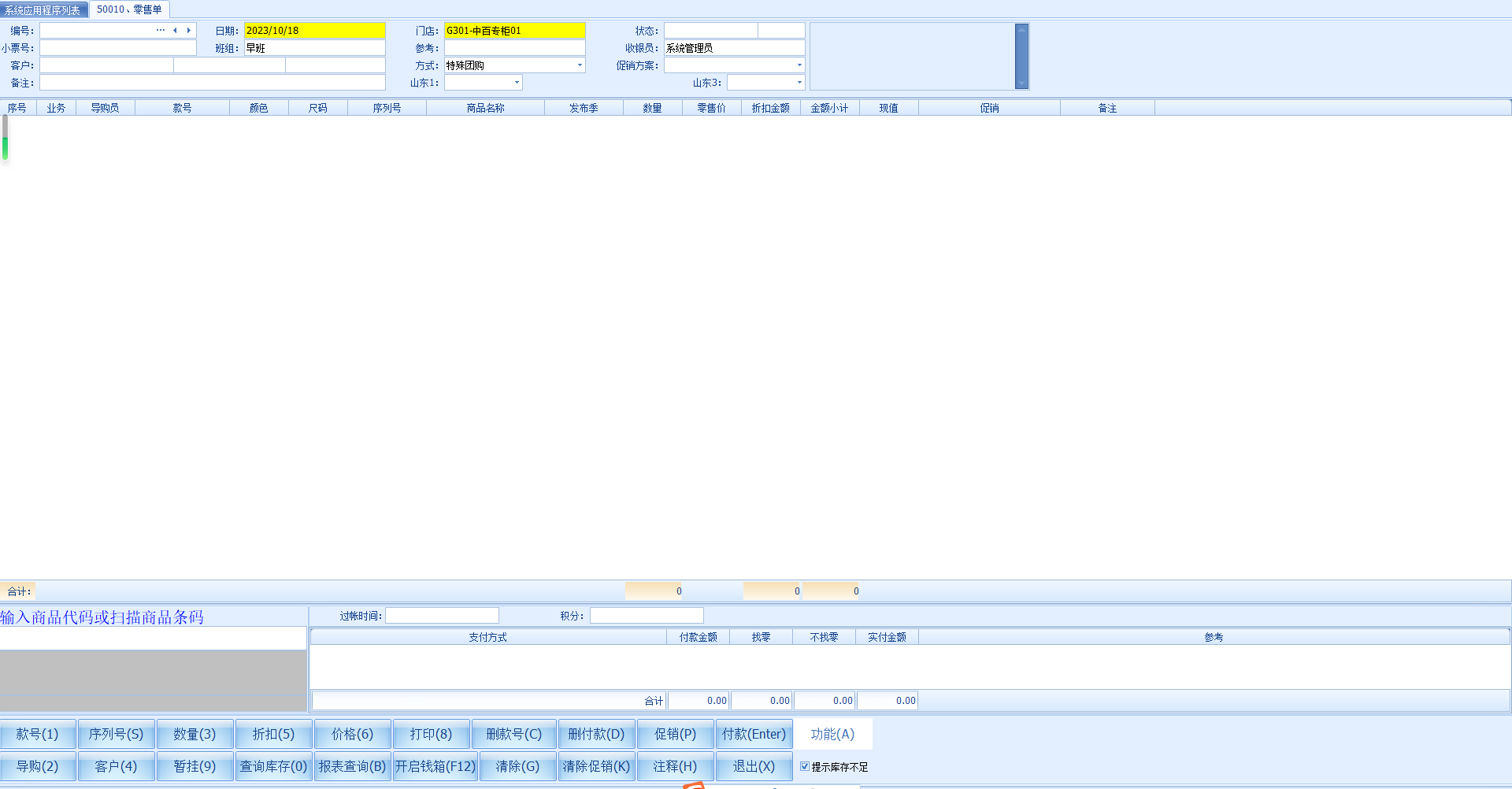Click the 积分 input field
The height and width of the screenshot is (789, 1512).
click(x=647, y=616)
